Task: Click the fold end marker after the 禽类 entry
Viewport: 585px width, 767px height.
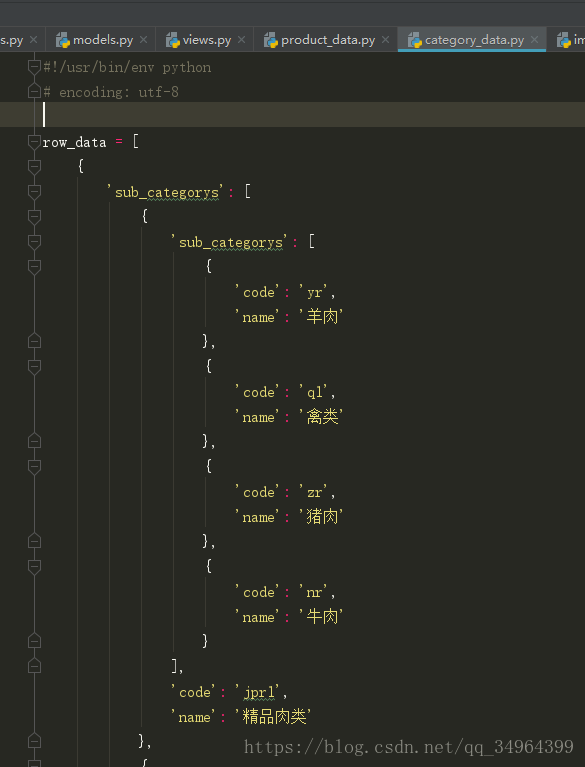Action: pyautogui.click(x=34, y=441)
